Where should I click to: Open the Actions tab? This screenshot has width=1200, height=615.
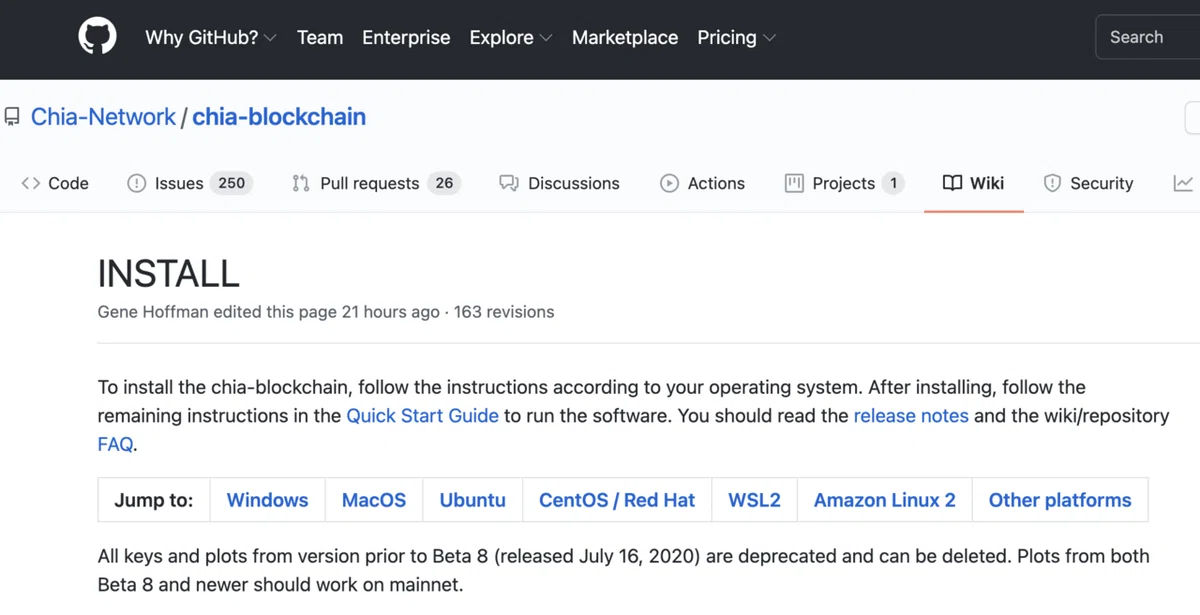(x=702, y=183)
